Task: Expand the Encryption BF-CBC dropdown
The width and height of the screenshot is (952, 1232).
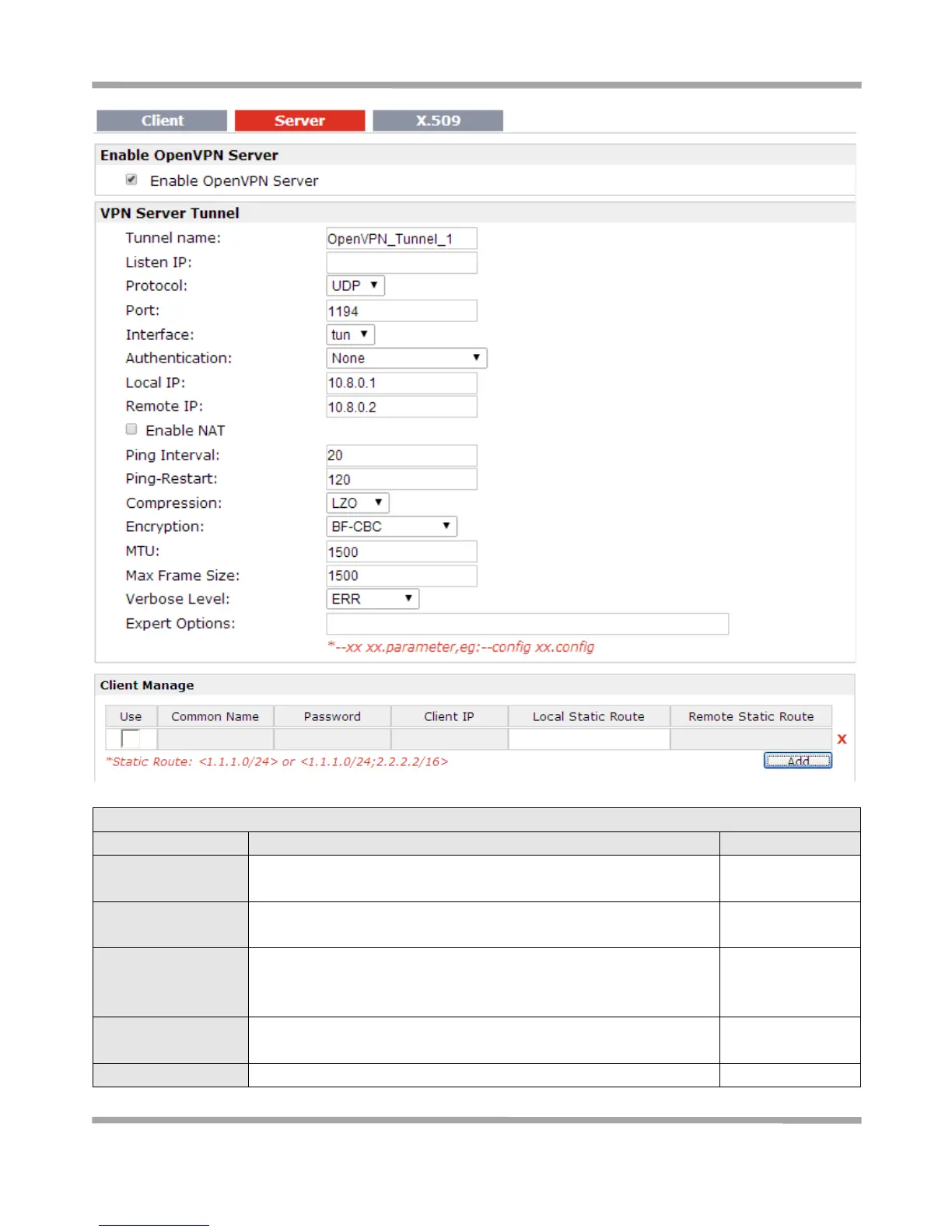Action: pos(392,527)
